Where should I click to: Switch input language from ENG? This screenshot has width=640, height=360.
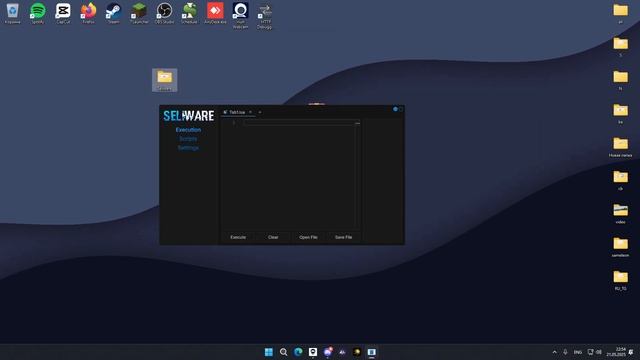tap(578, 352)
